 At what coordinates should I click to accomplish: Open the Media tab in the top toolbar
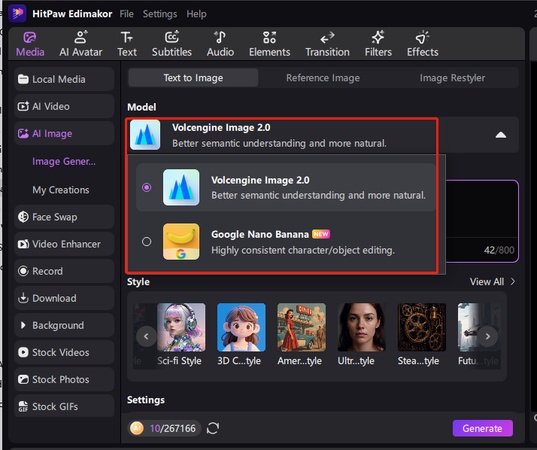coord(30,44)
